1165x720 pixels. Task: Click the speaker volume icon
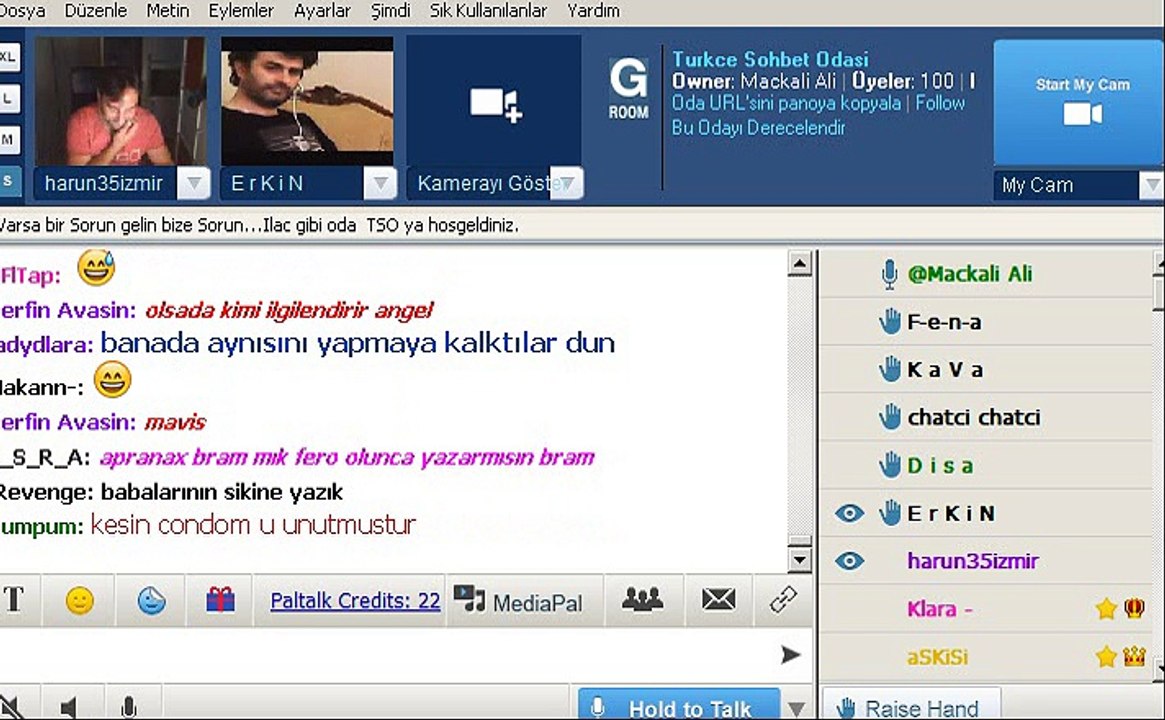point(69,707)
